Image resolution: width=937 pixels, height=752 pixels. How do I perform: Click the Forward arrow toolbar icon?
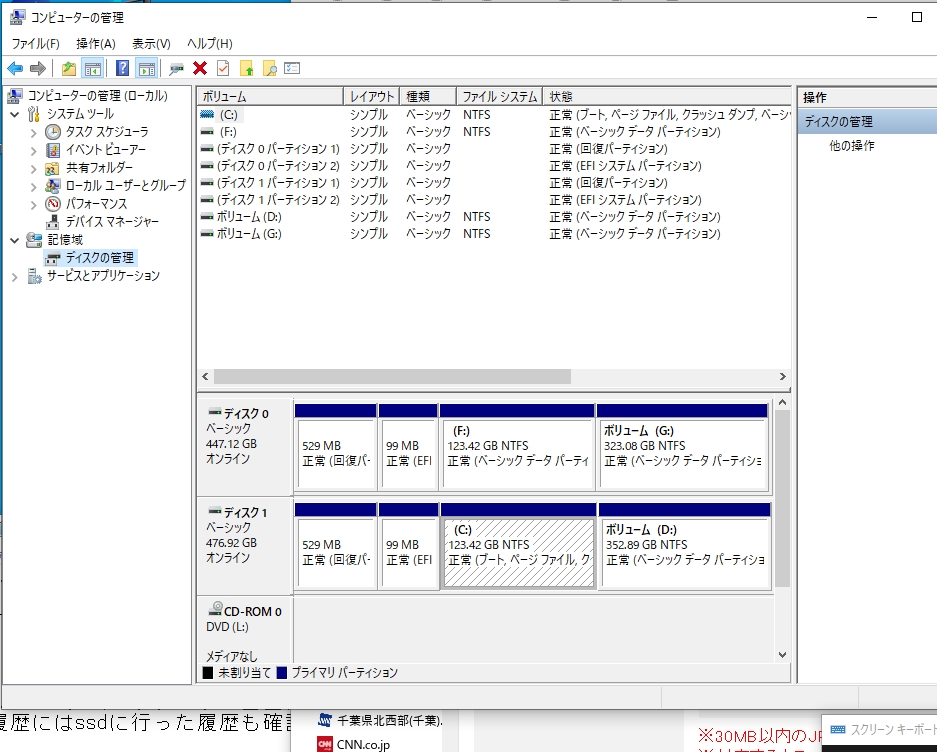tap(38, 69)
